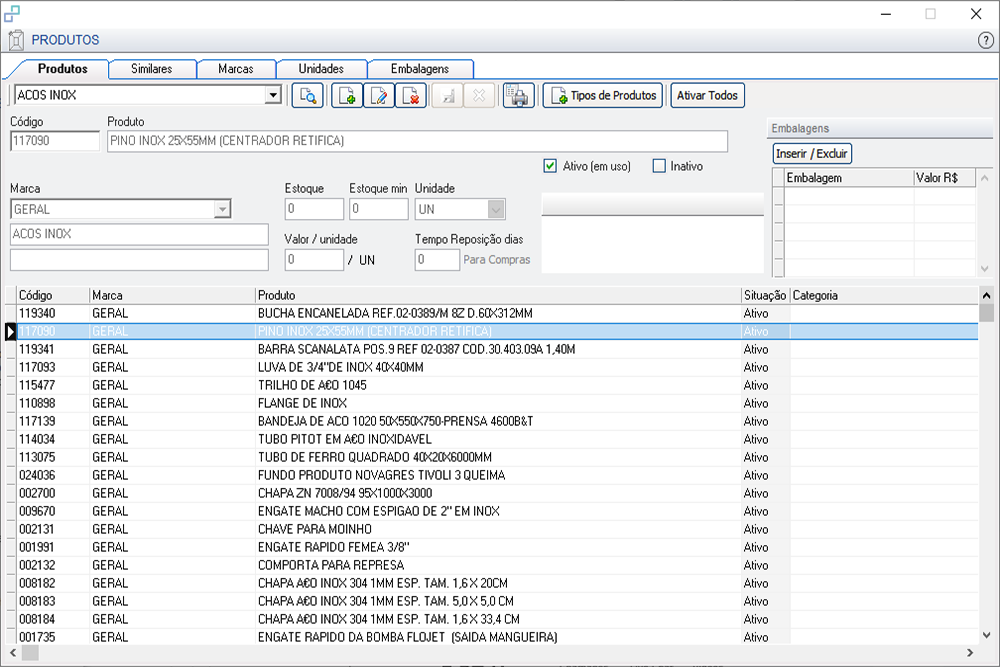Click the Embalagens panel scroll down arrow

pyautogui.click(x=985, y=268)
